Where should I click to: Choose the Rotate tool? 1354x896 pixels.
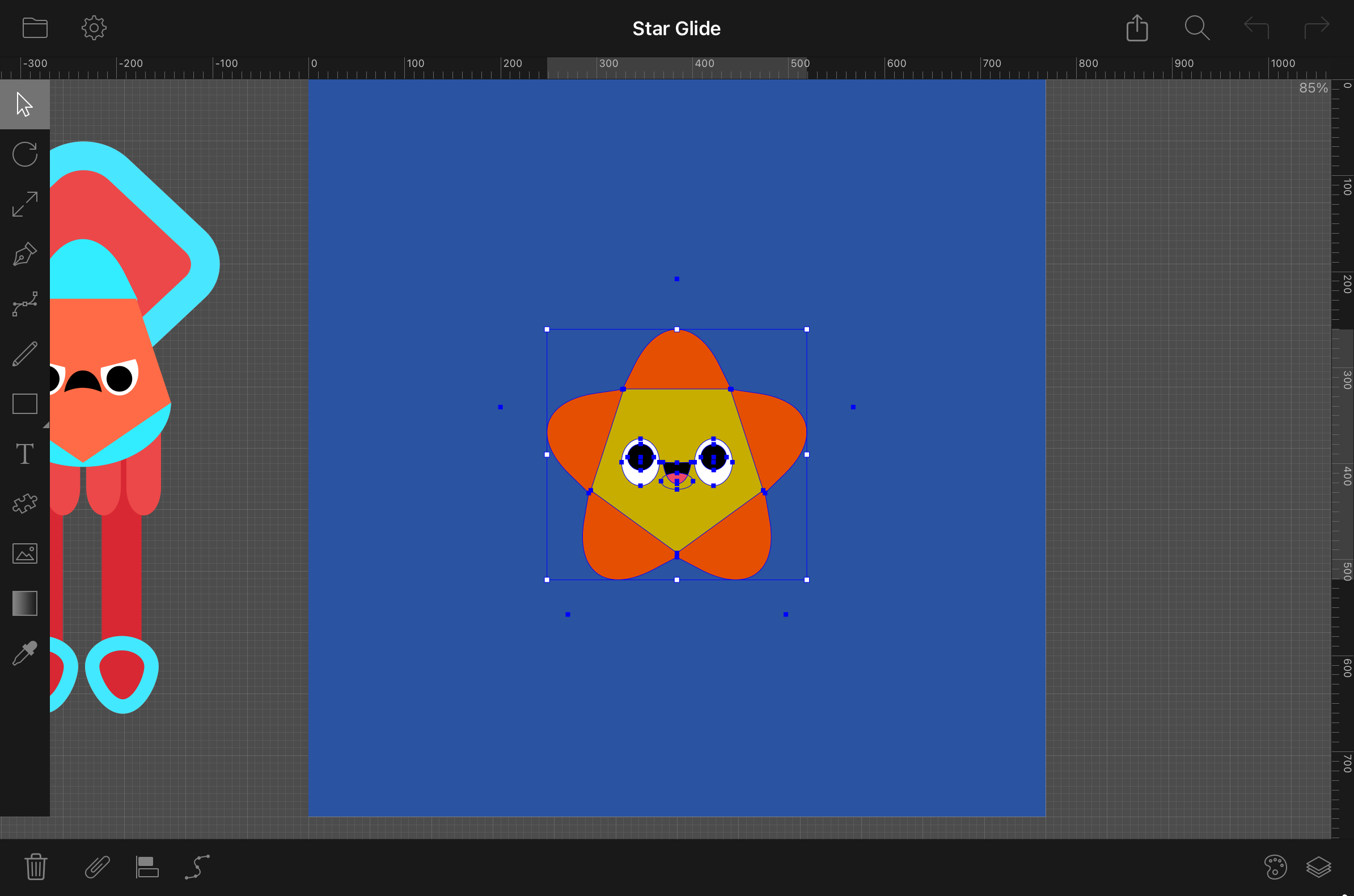[24, 154]
